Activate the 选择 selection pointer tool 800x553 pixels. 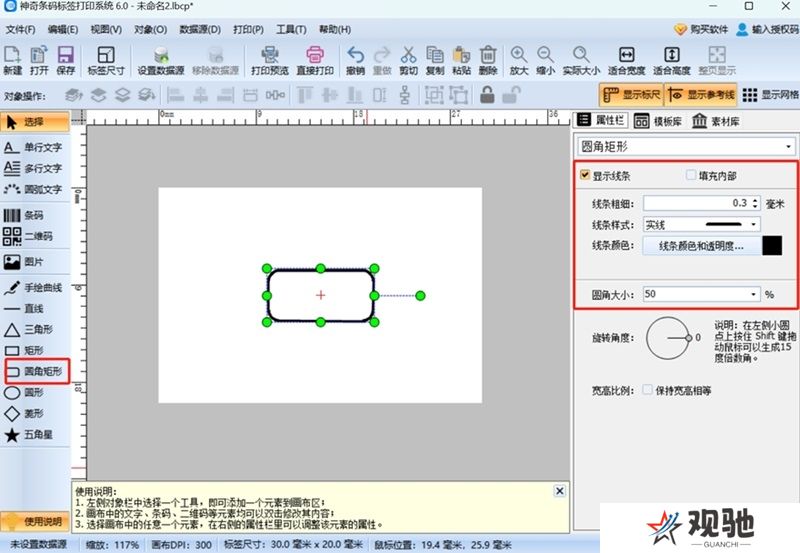(x=35, y=122)
